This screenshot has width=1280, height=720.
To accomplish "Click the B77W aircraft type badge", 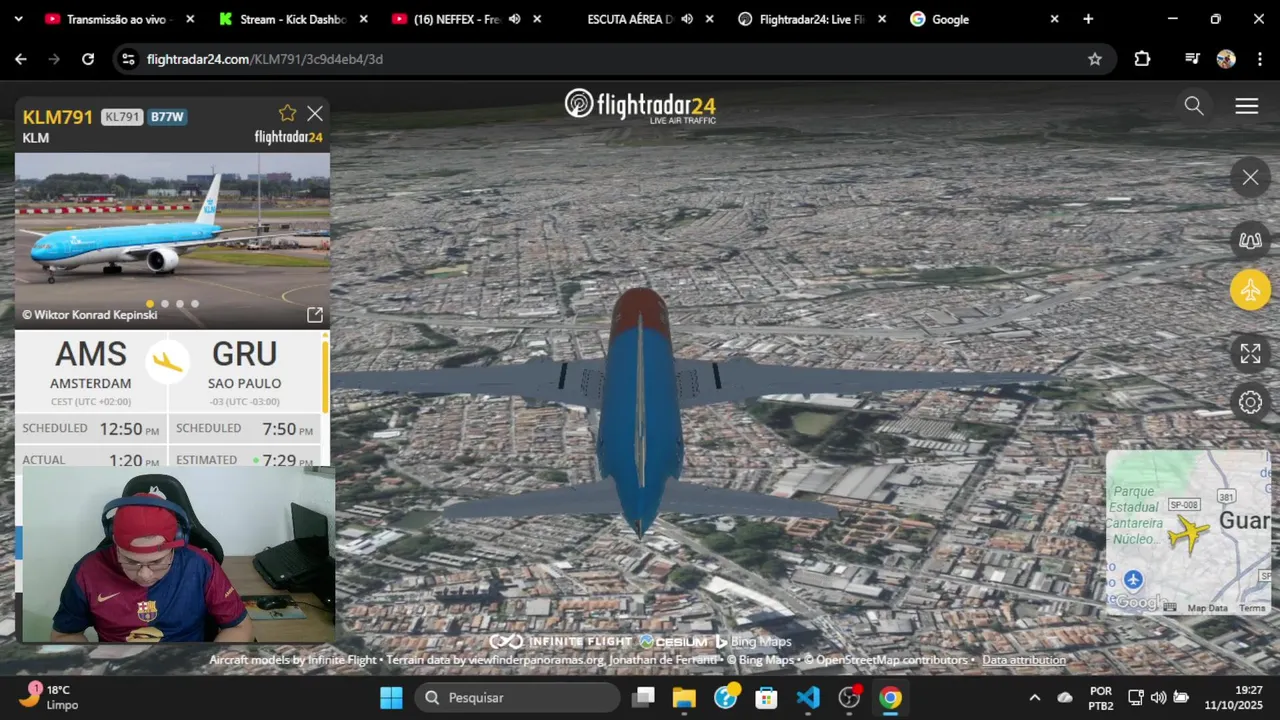I will (x=167, y=117).
